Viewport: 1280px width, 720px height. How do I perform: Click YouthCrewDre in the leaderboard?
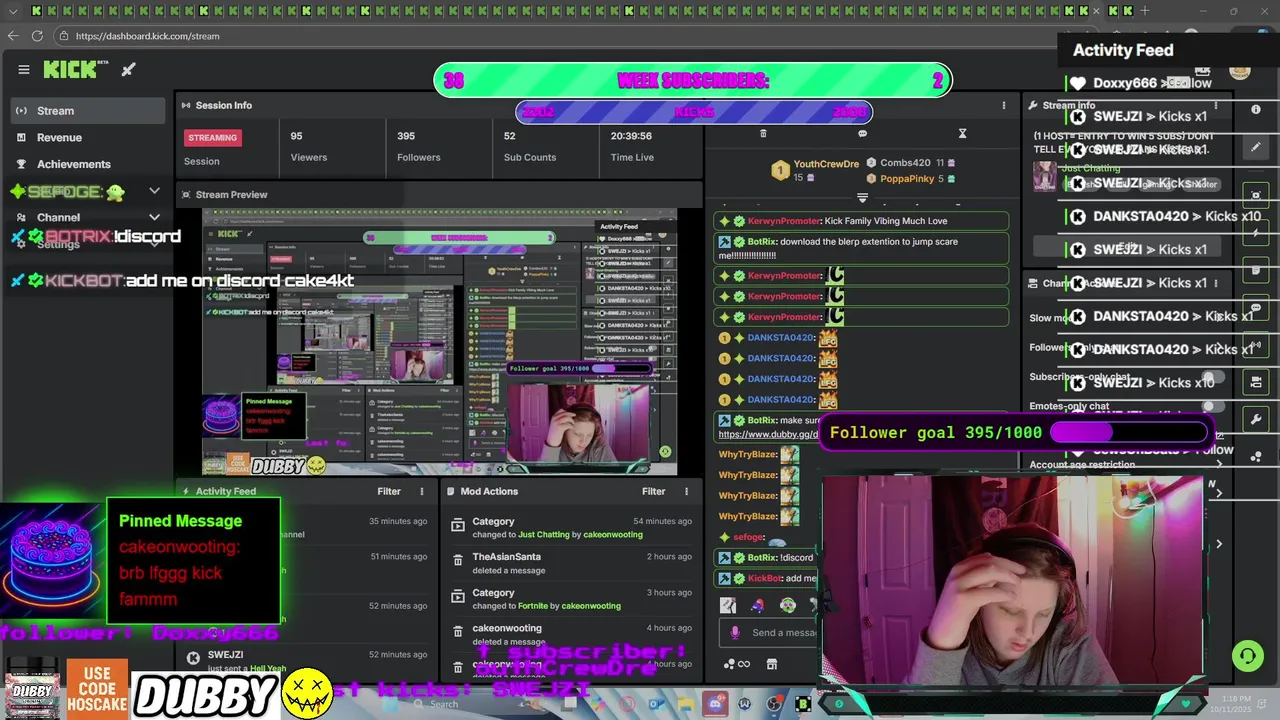pos(826,164)
